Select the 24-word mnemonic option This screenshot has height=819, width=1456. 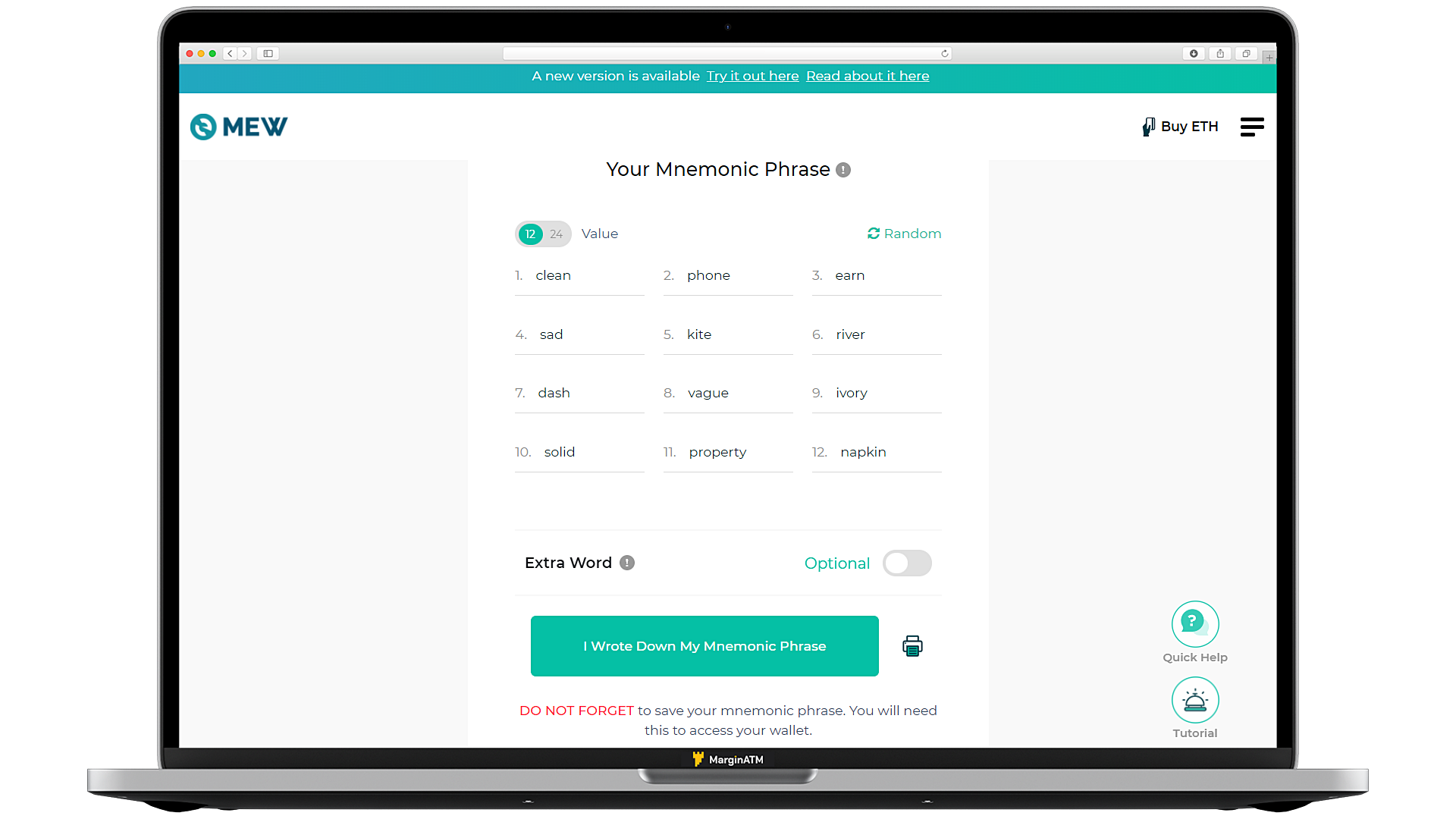[556, 233]
